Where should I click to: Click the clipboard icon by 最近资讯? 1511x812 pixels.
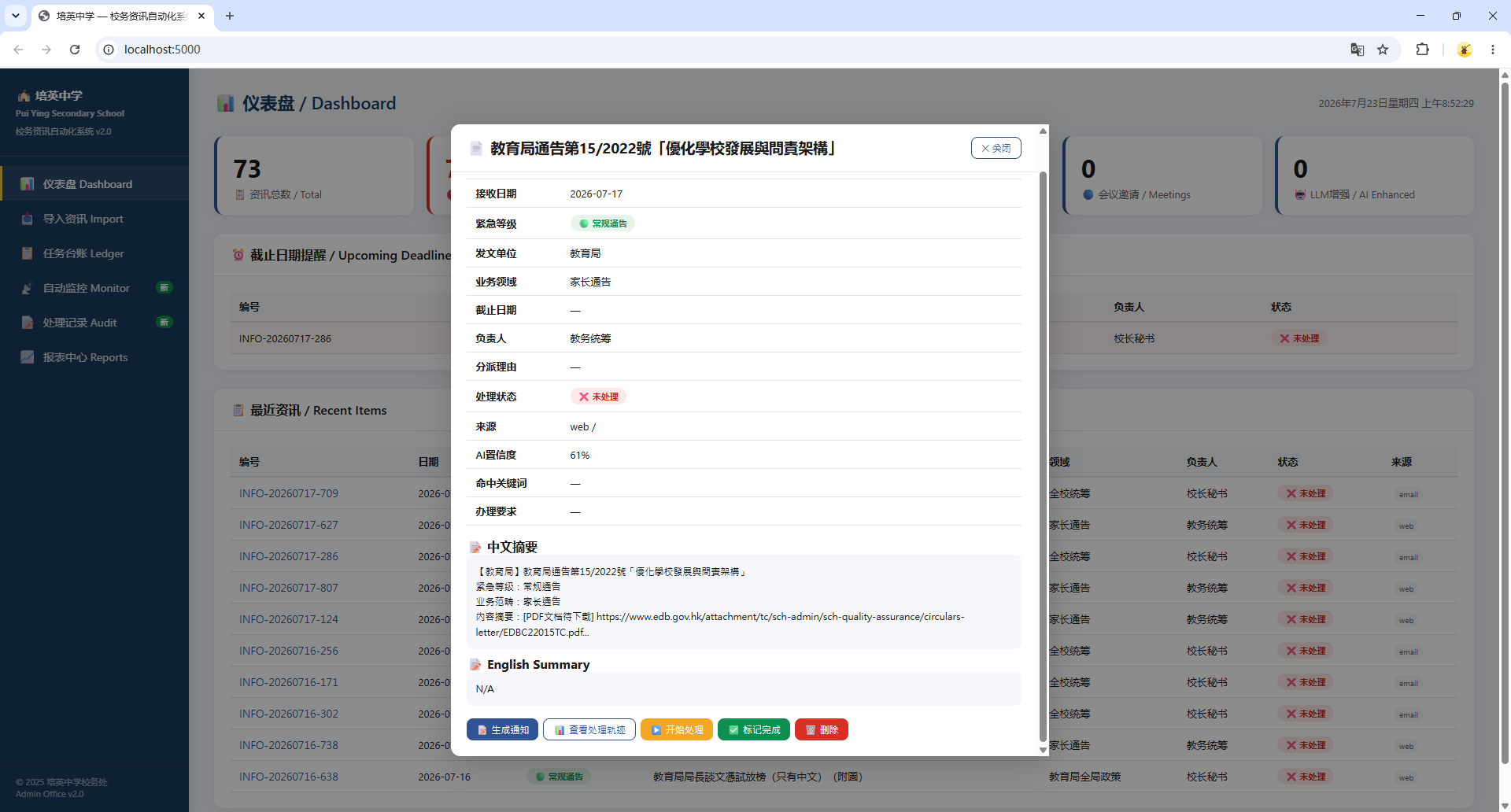point(238,410)
